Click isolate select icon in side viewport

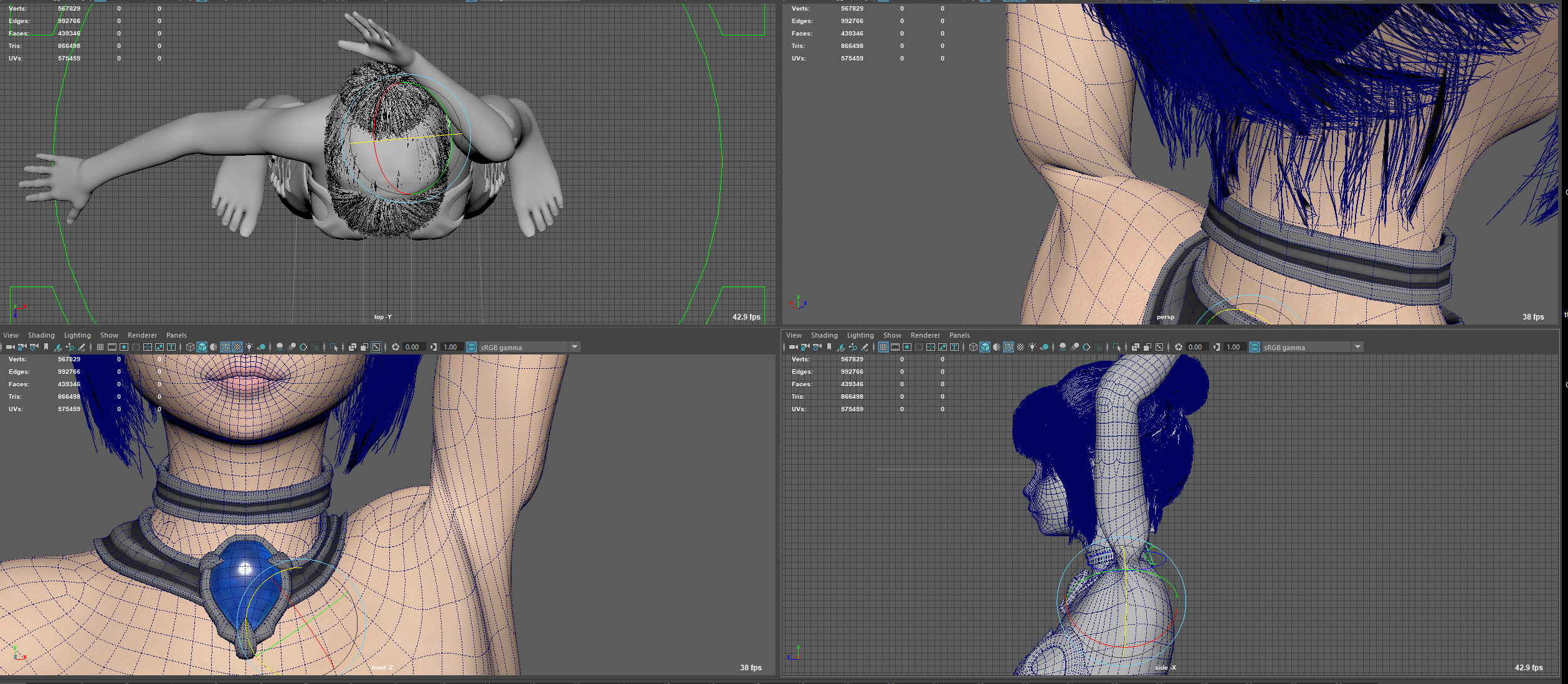1117,347
